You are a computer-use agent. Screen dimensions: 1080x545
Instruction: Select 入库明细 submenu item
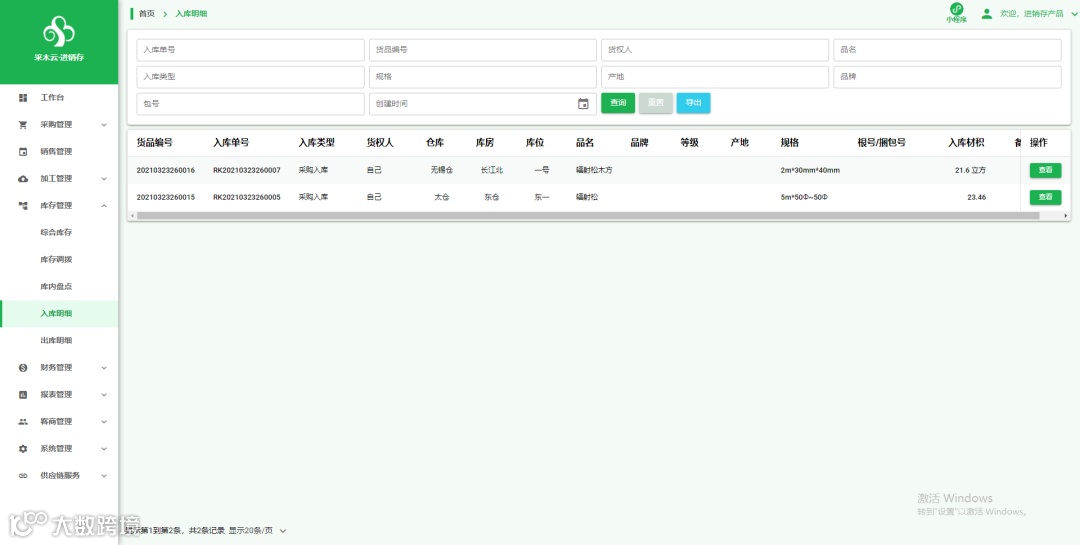pyautogui.click(x=59, y=313)
